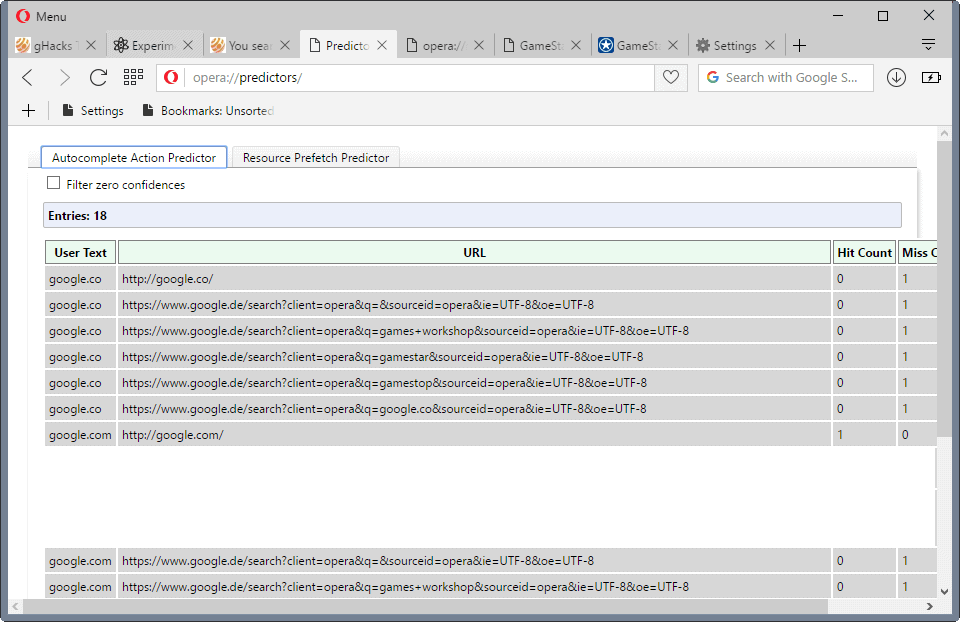This screenshot has height=622, width=960.
Task: Click horizontal scrollbar left arrow
Action: tap(16, 606)
